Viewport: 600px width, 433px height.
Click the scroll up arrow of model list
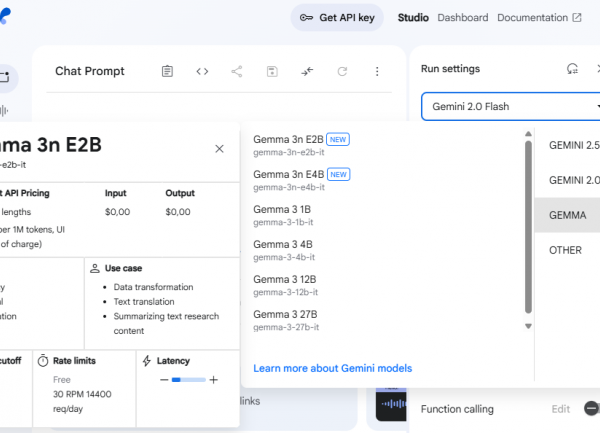[x=528, y=134]
